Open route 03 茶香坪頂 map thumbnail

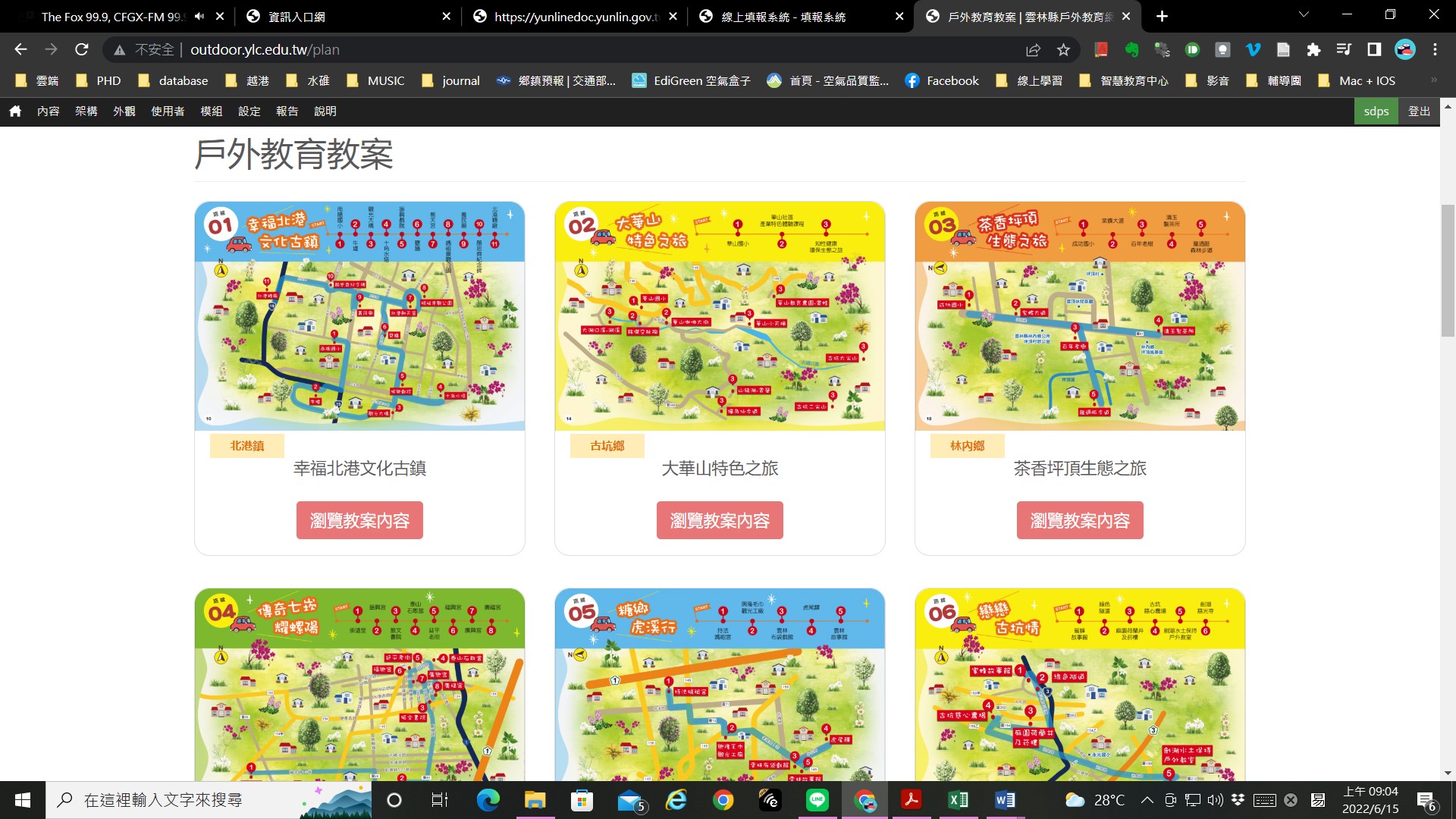(1080, 316)
